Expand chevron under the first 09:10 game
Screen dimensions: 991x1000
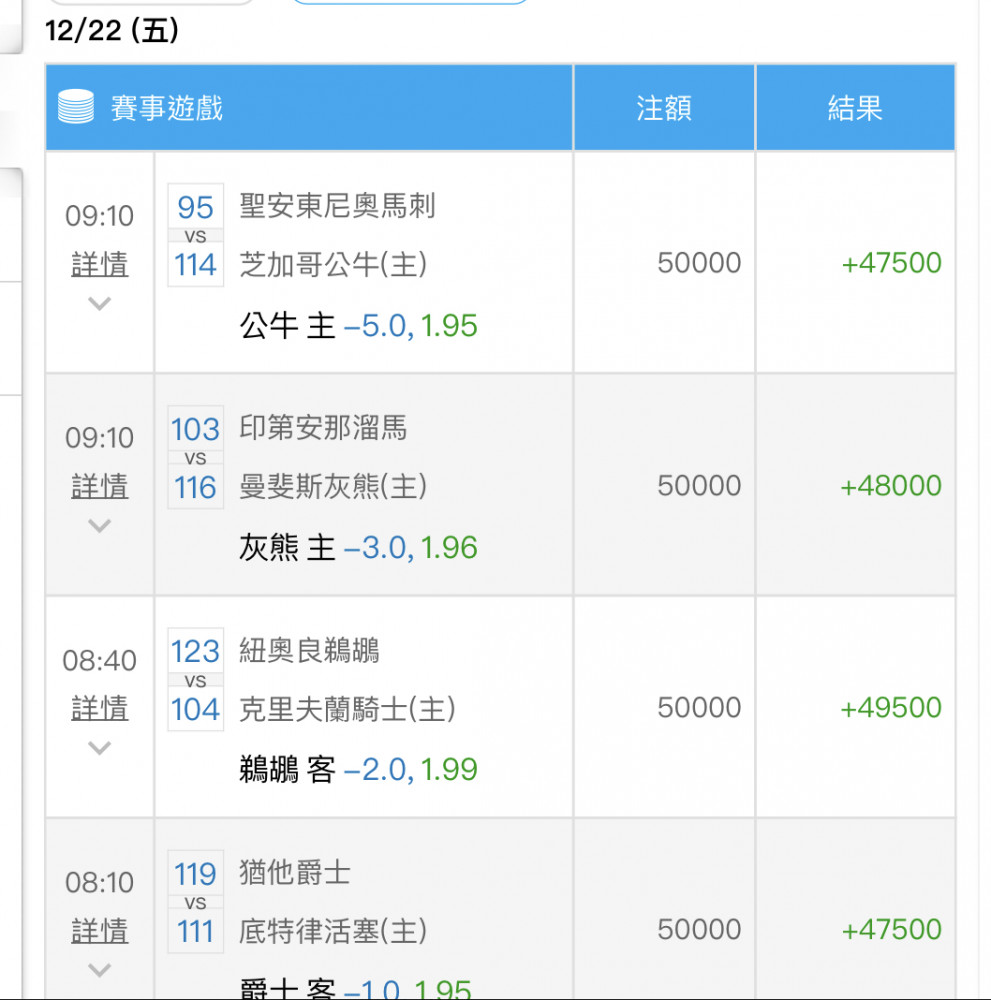[99, 304]
